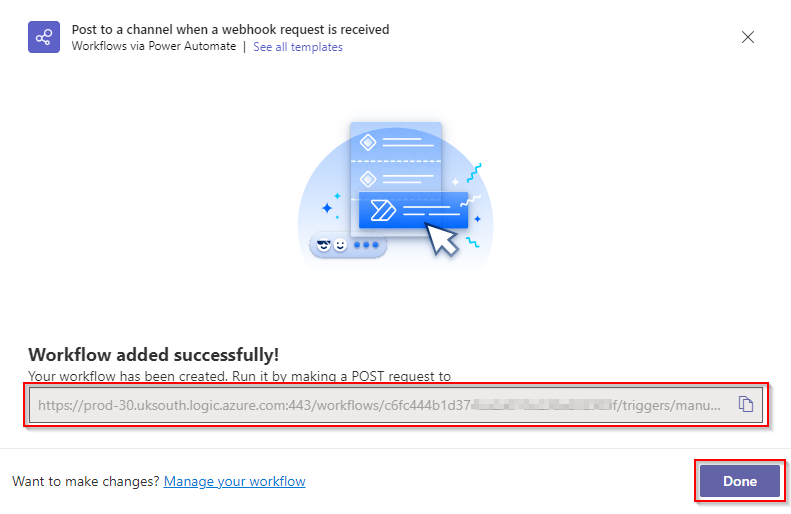Click the 'Your workflow has been created' message
Image resolution: width=791 pixels, height=514 pixels.
click(239, 376)
